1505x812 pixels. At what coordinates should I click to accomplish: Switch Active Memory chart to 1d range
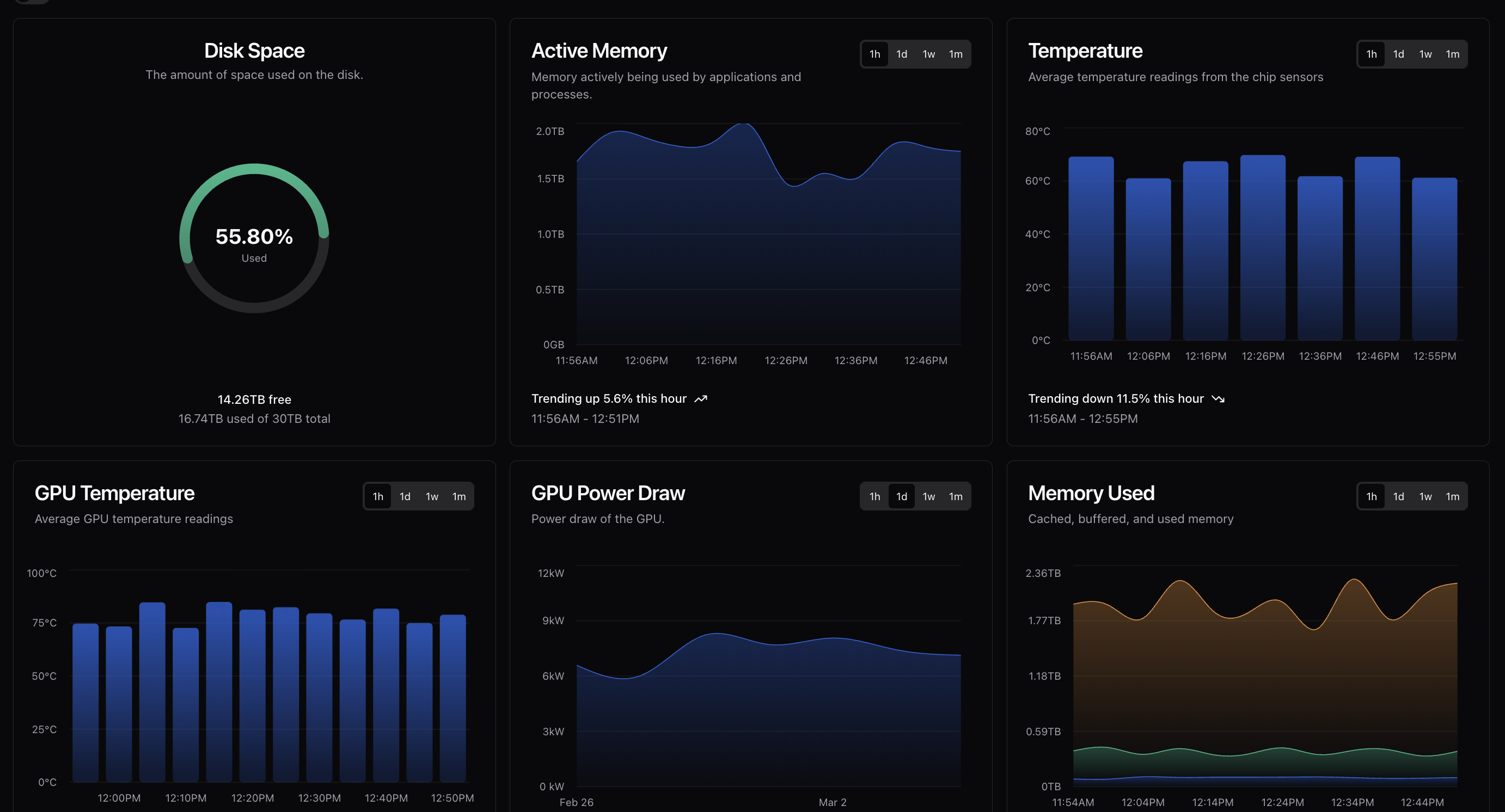(902, 54)
